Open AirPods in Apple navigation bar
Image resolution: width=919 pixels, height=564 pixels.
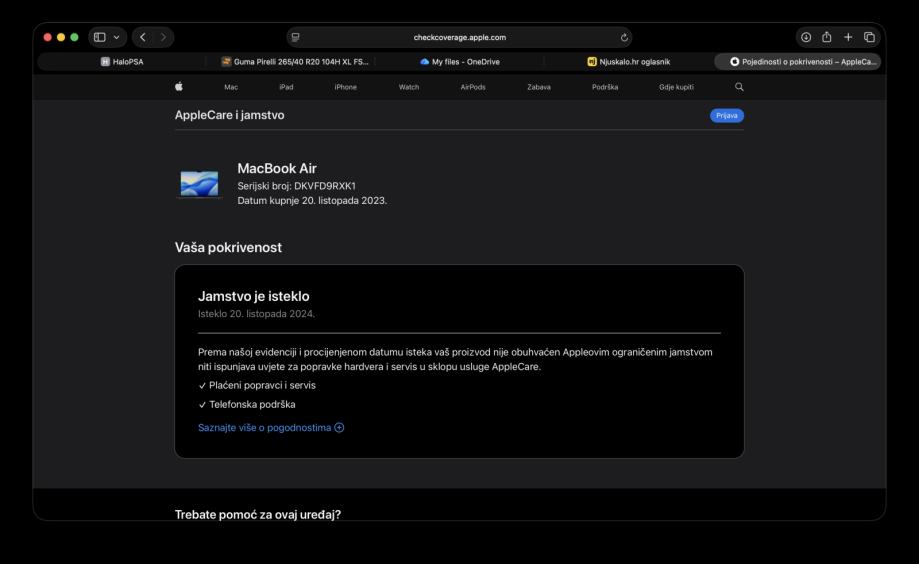472,87
